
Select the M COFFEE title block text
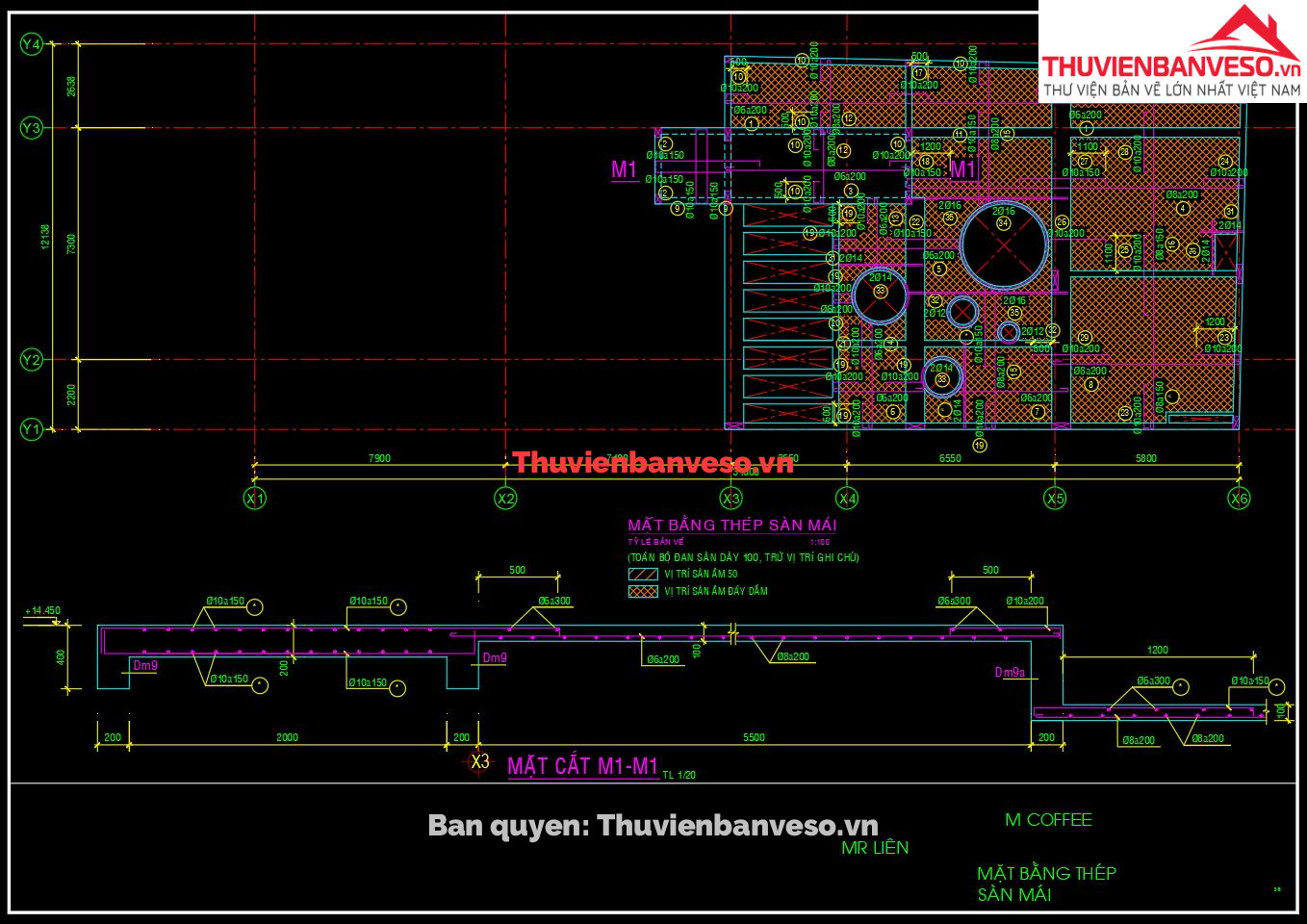pos(1048,820)
